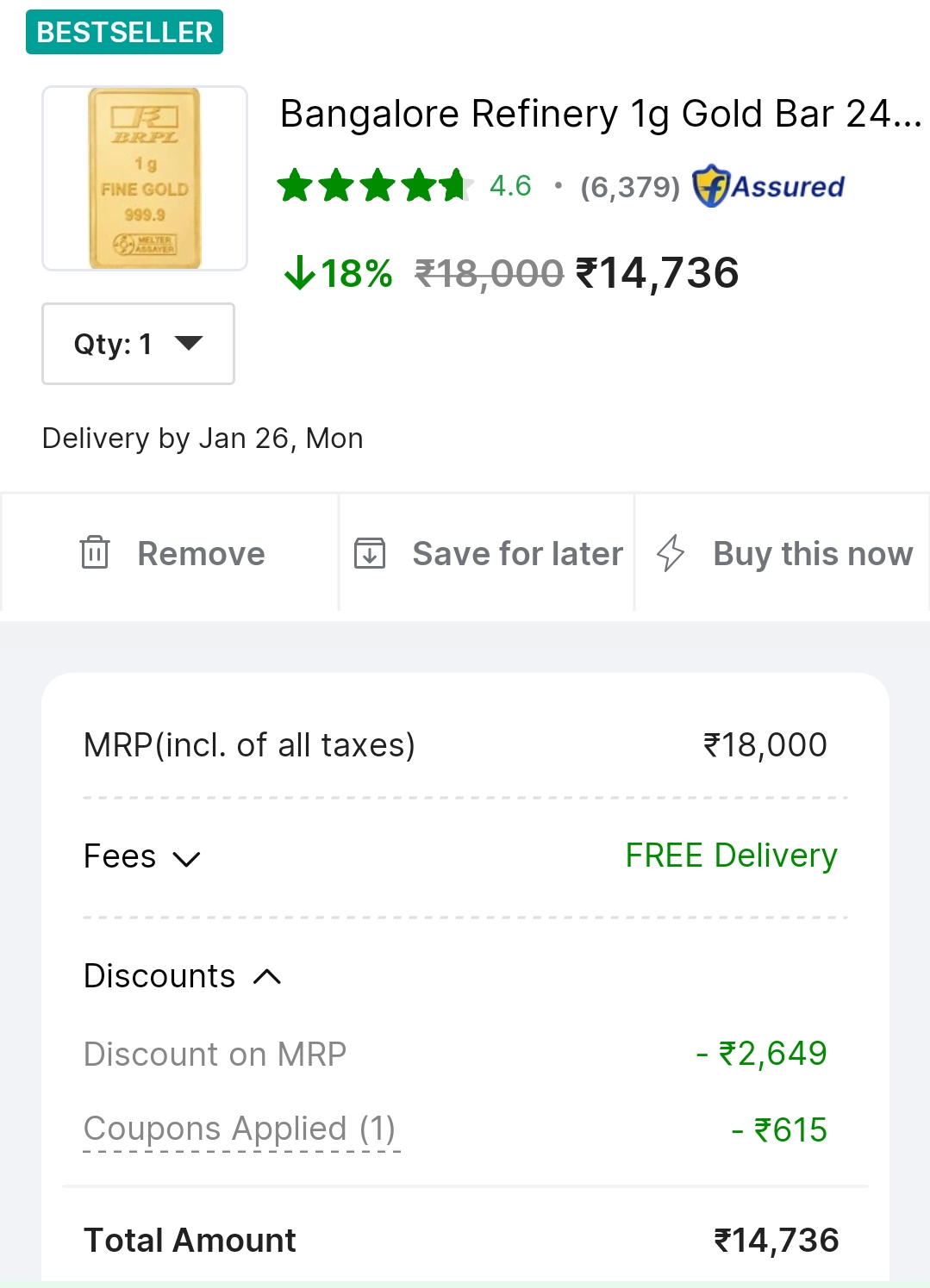Click the lightning bolt icon beside Buy this now
This screenshot has width=930, height=1288.
(671, 553)
